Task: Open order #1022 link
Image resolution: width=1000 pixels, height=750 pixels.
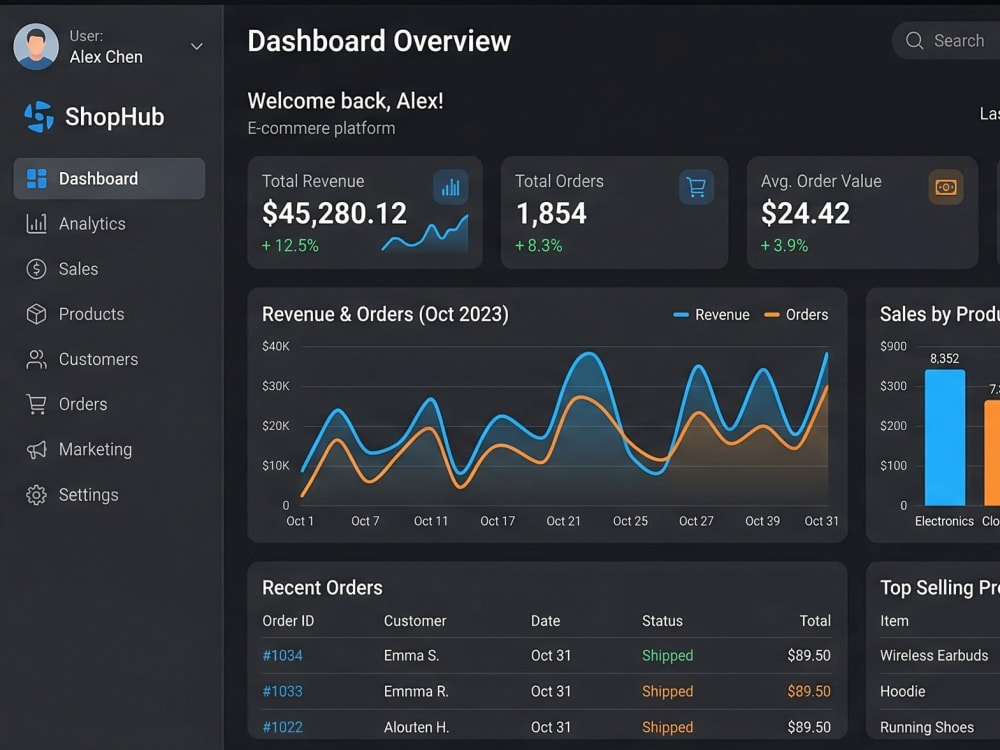Action: click(x=283, y=727)
